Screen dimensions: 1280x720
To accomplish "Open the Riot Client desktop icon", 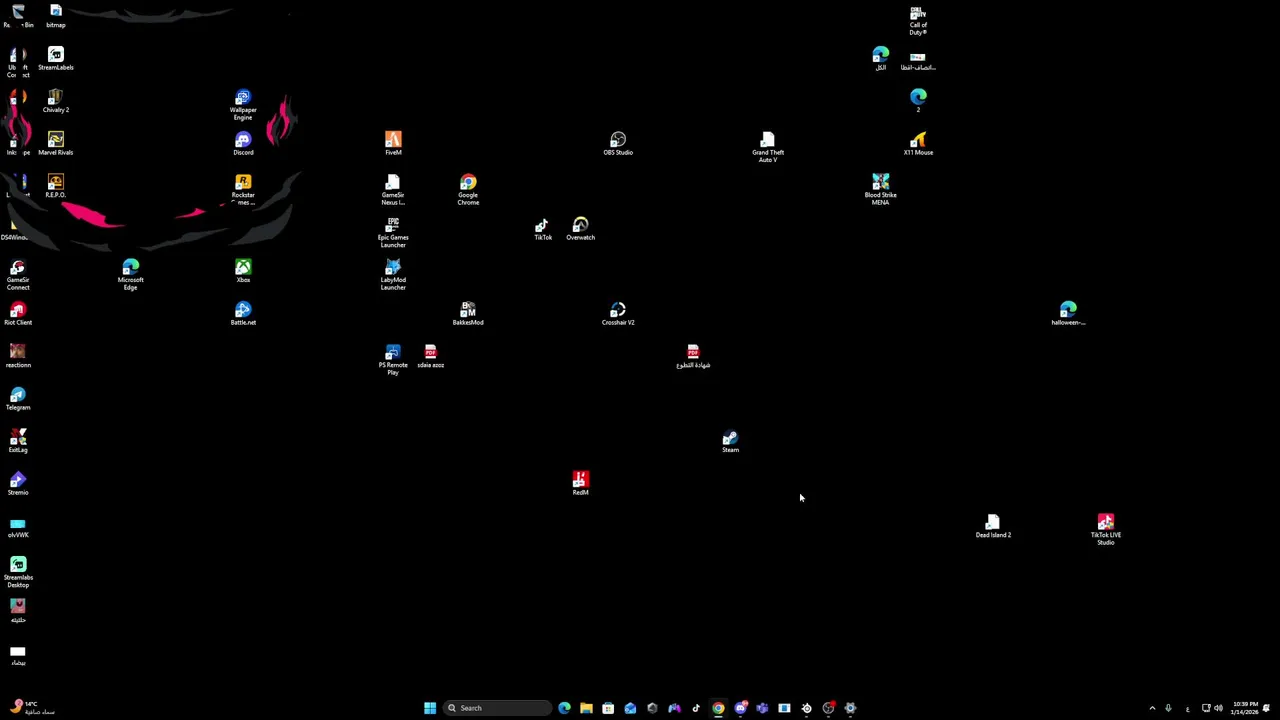I will 18,313.
